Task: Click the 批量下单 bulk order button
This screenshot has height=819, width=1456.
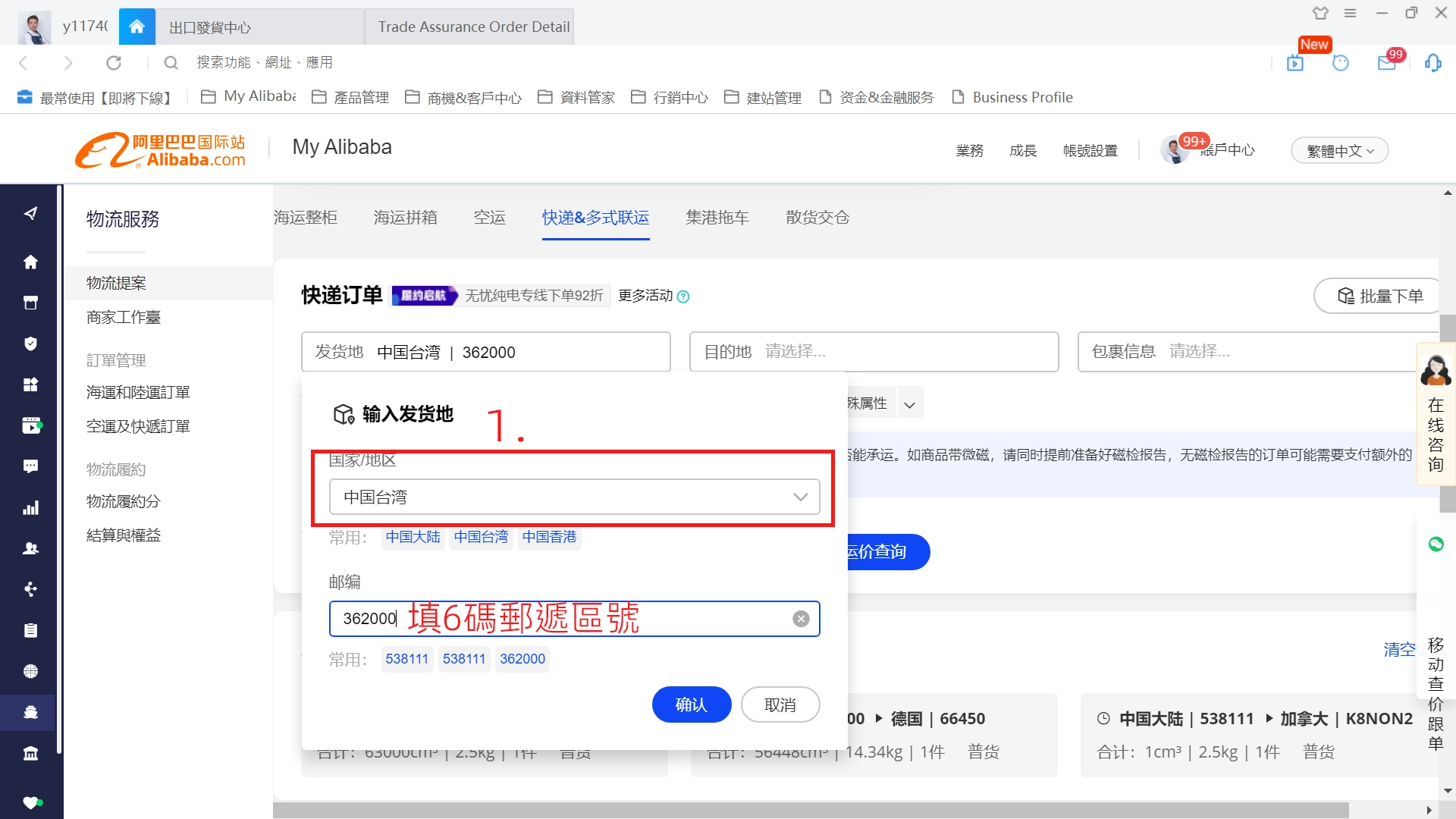Action: pyautogui.click(x=1378, y=296)
